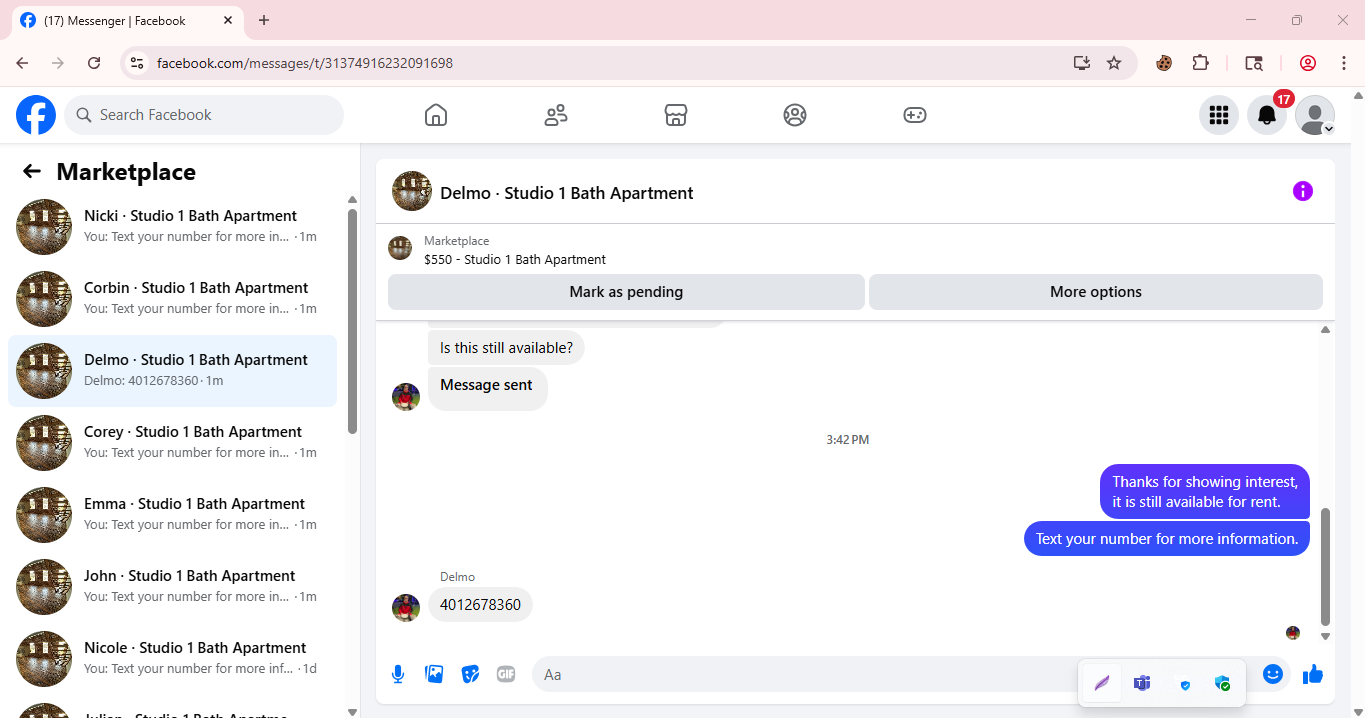Screen dimensions: 1365x718
Task: Open Corey Studio 1 Bath Apartment chat
Action: [x=172, y=443]
